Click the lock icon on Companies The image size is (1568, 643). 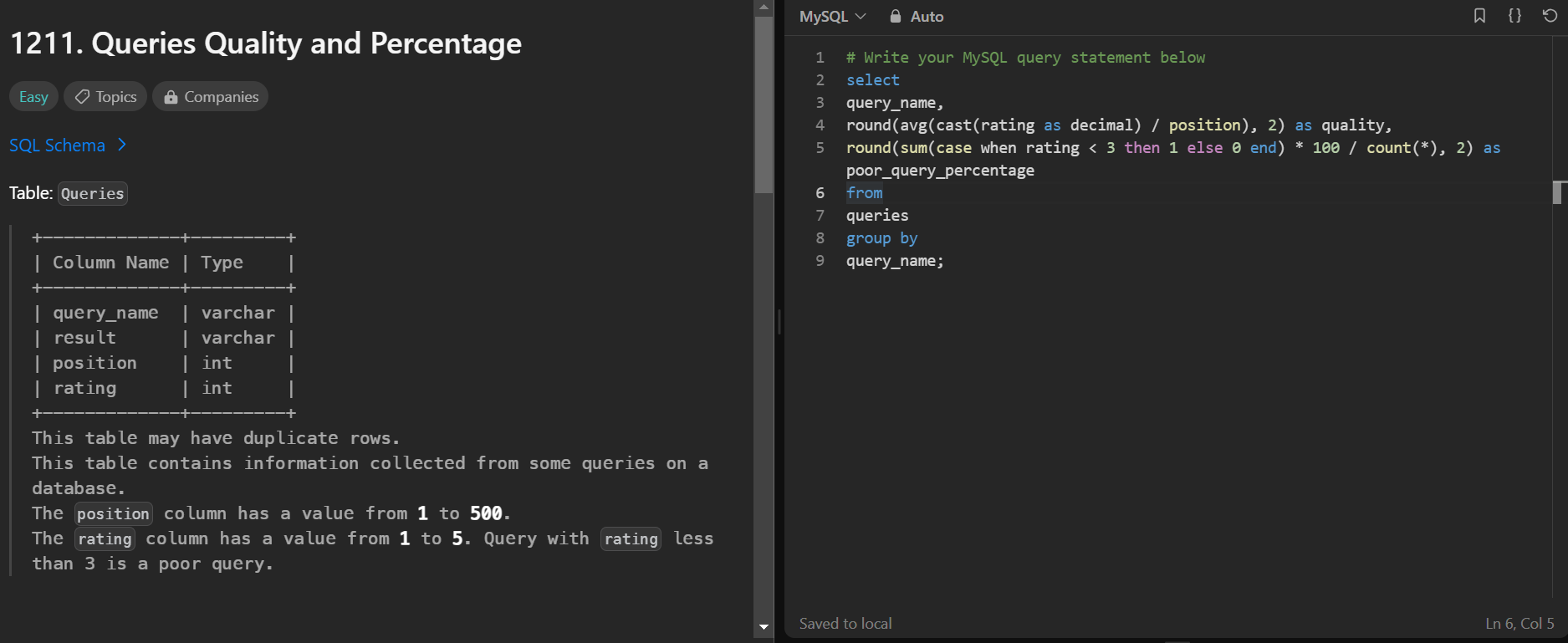(x=171, y=97)
